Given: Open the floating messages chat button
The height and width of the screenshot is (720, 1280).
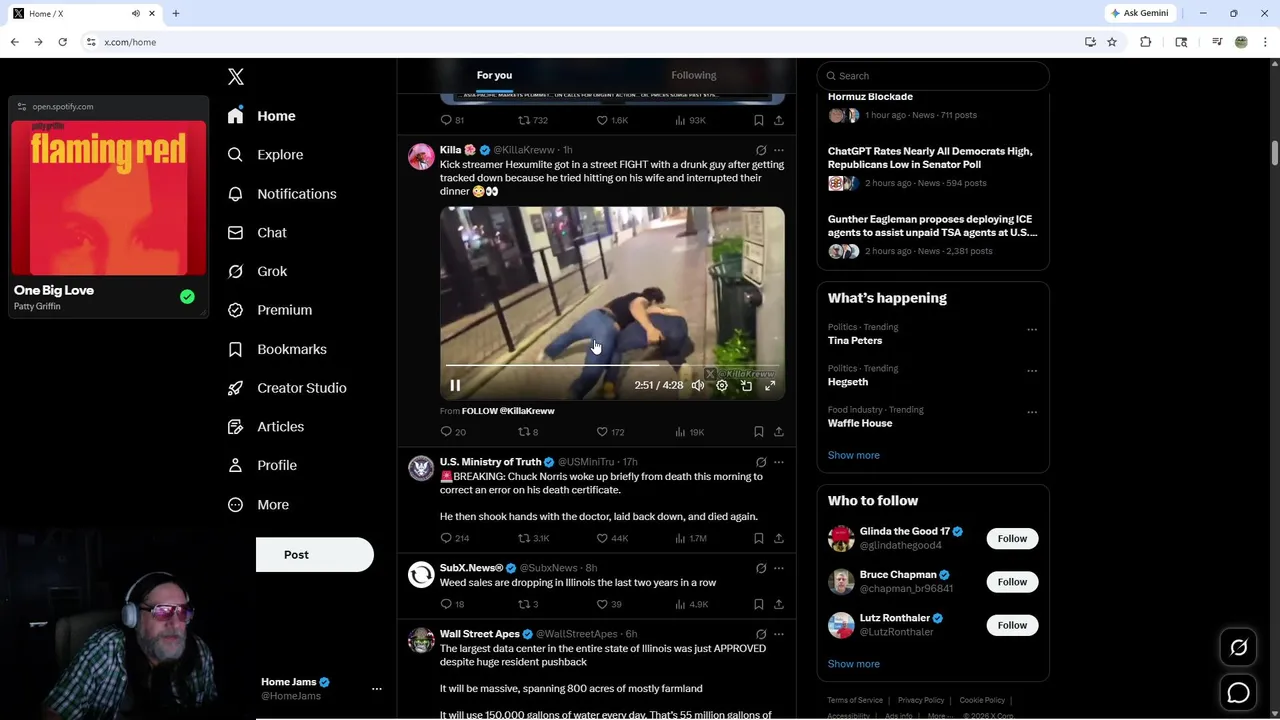Looking at the screenshot, I should click(1238, 692).
